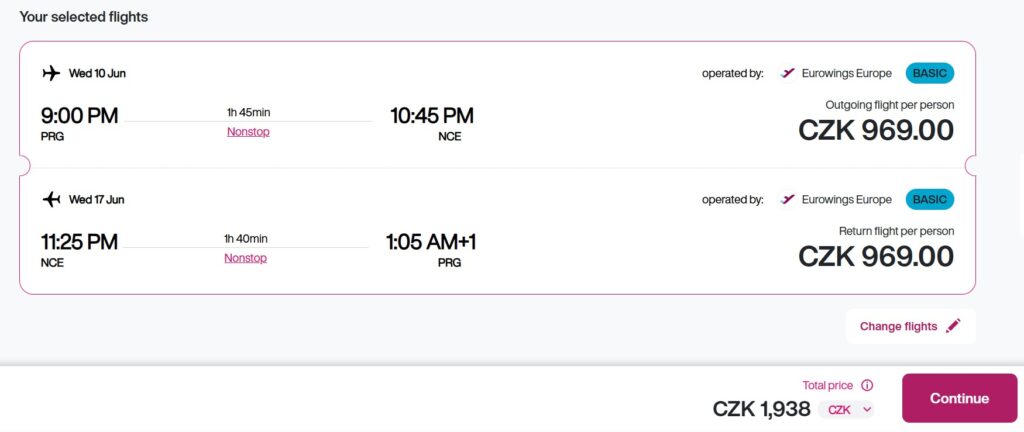Screen dimensions: 1024x432
Task: Click the return flight price CZK 969.00
Action: (876, 256)
